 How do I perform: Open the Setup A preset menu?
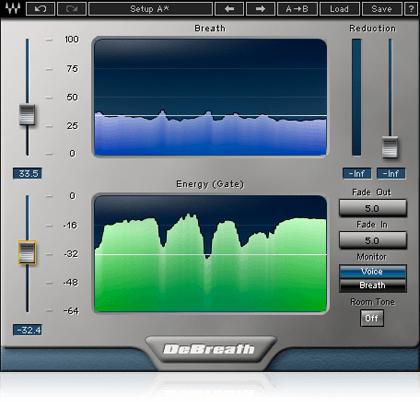(150, 9)
